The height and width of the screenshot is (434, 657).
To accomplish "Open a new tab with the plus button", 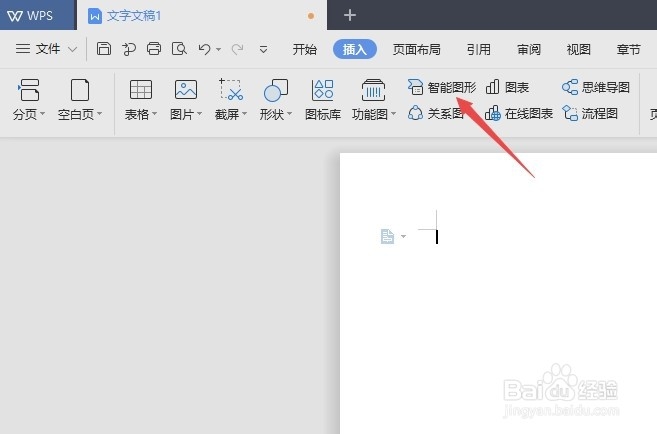I will coord(349,16).
